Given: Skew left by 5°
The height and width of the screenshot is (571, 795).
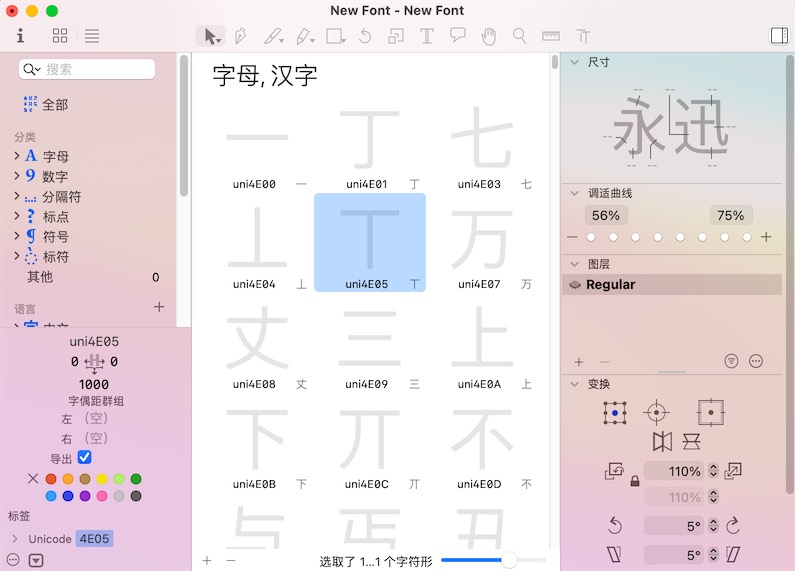Looking at the screenshot, I should [614, 554].
